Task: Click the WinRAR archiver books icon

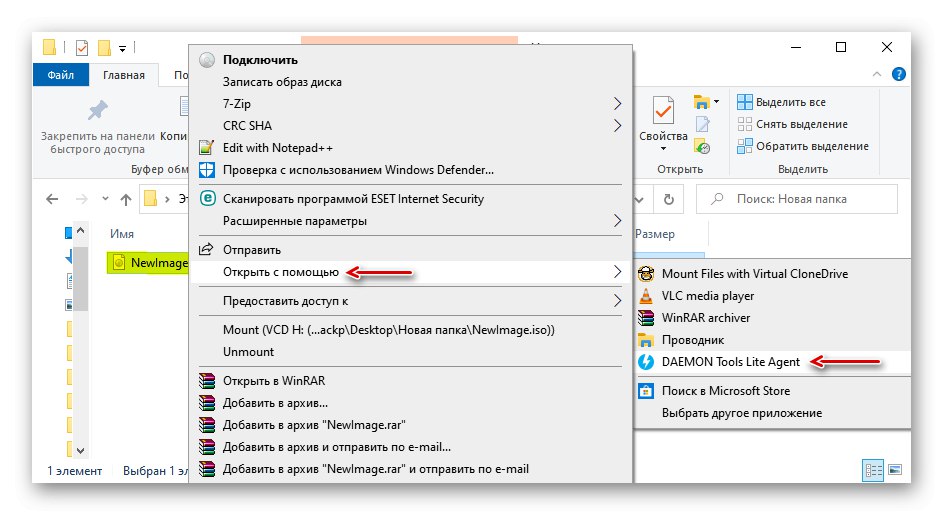Action: [646, 318]
